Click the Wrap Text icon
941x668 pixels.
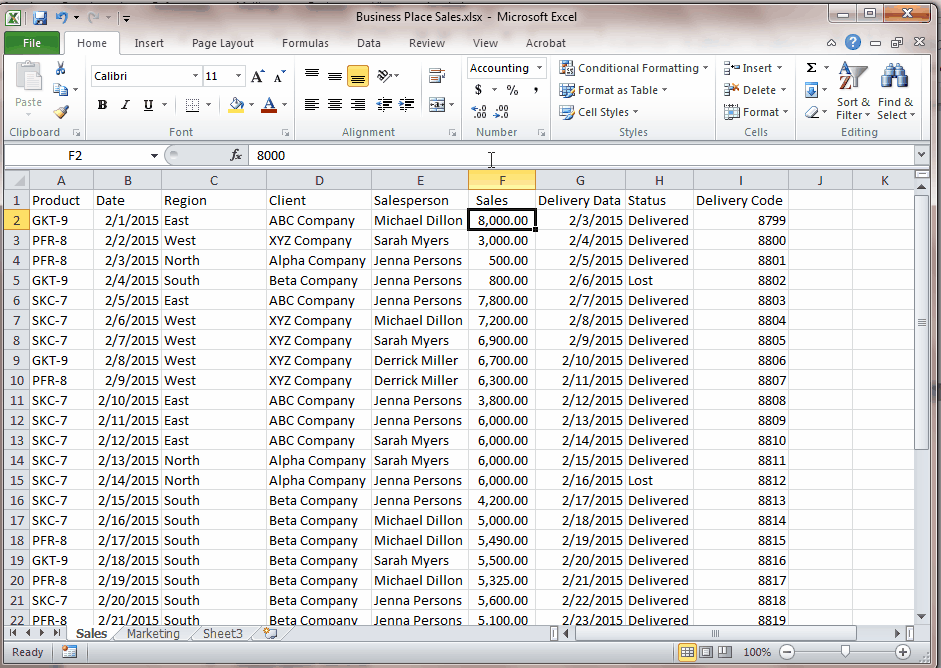point(437,76)
